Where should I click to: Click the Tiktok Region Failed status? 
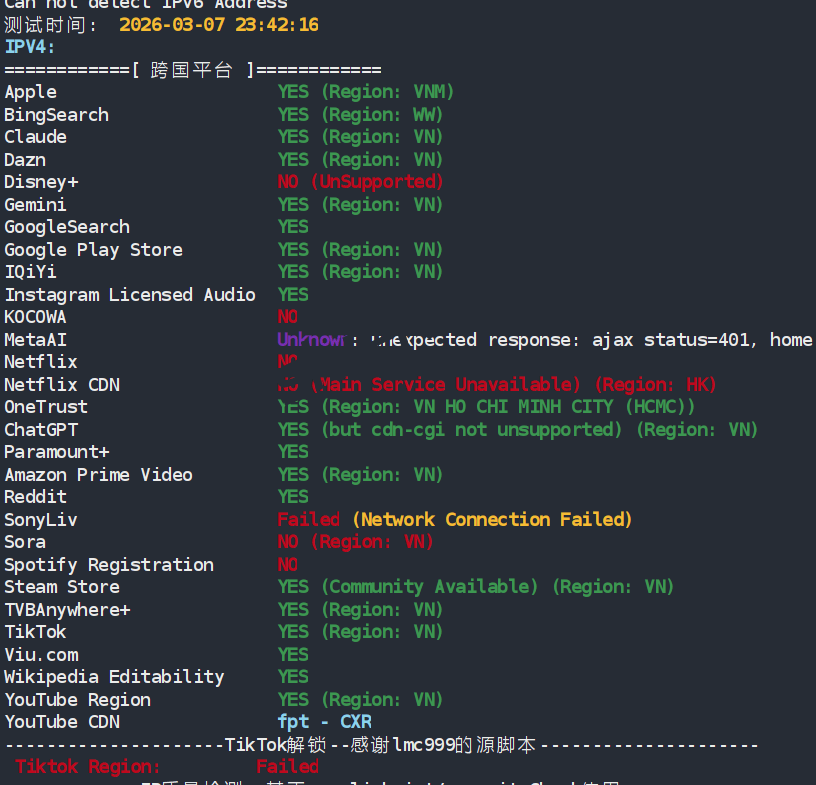[x=287, y=767]
